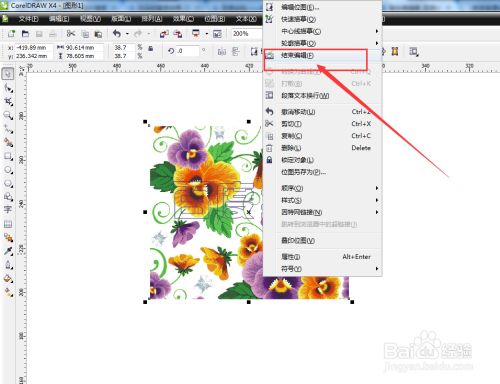Open the 视图(V) menu
500x384 pixels.
pyautogui.click(x=90, y=19)
